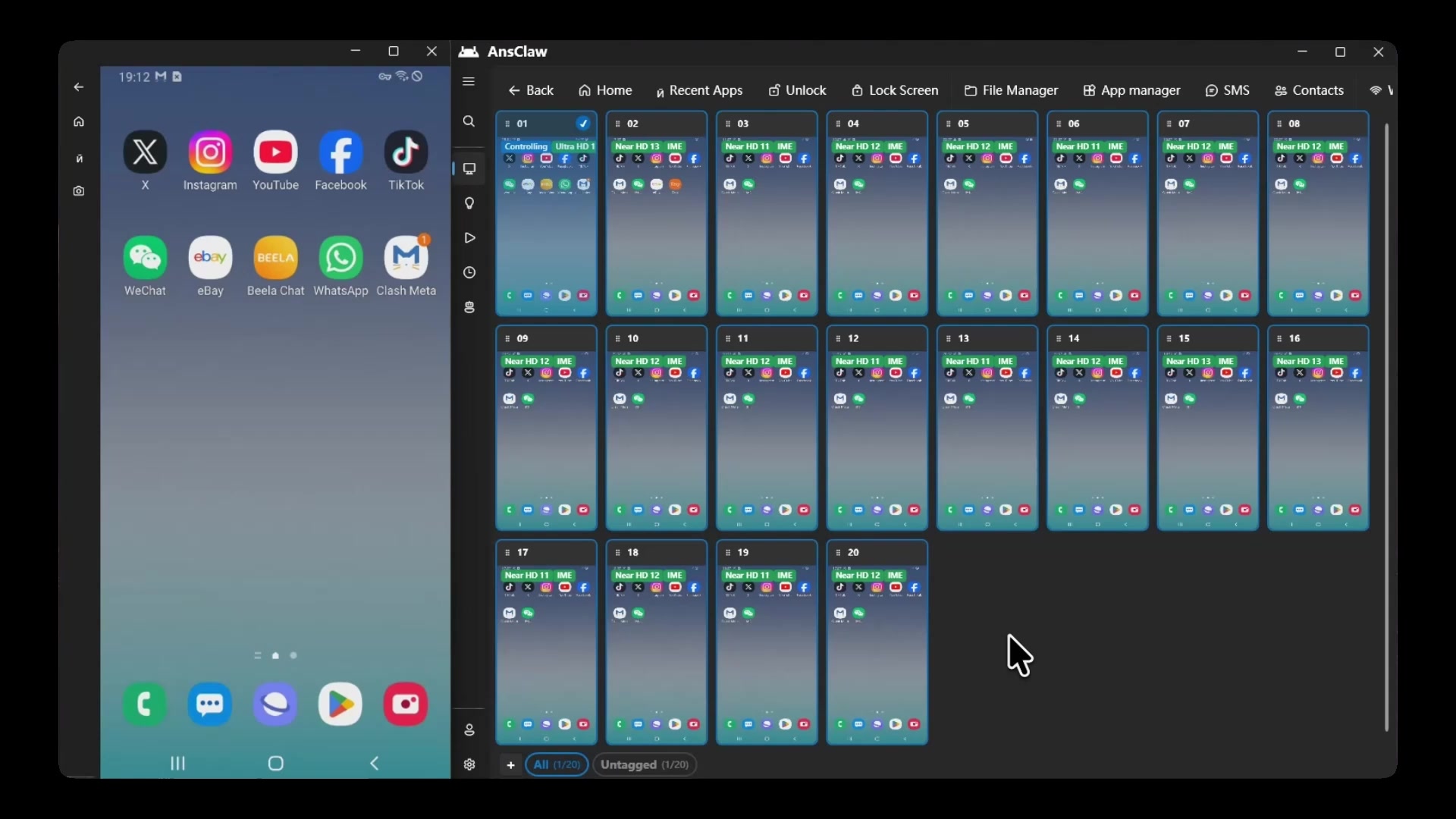Open YouTube app icon
The image size is (1456, 819).
(x=275, y=152)
